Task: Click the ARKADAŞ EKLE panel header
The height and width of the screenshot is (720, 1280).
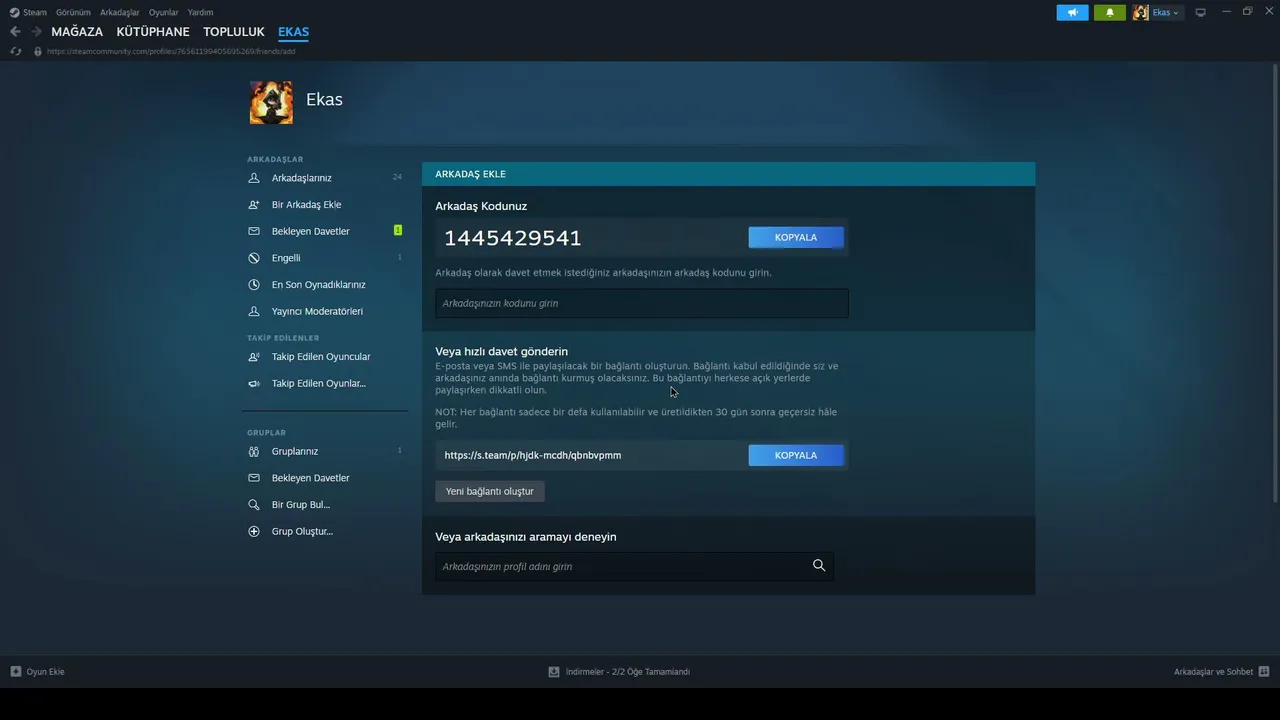Action: 728,174
